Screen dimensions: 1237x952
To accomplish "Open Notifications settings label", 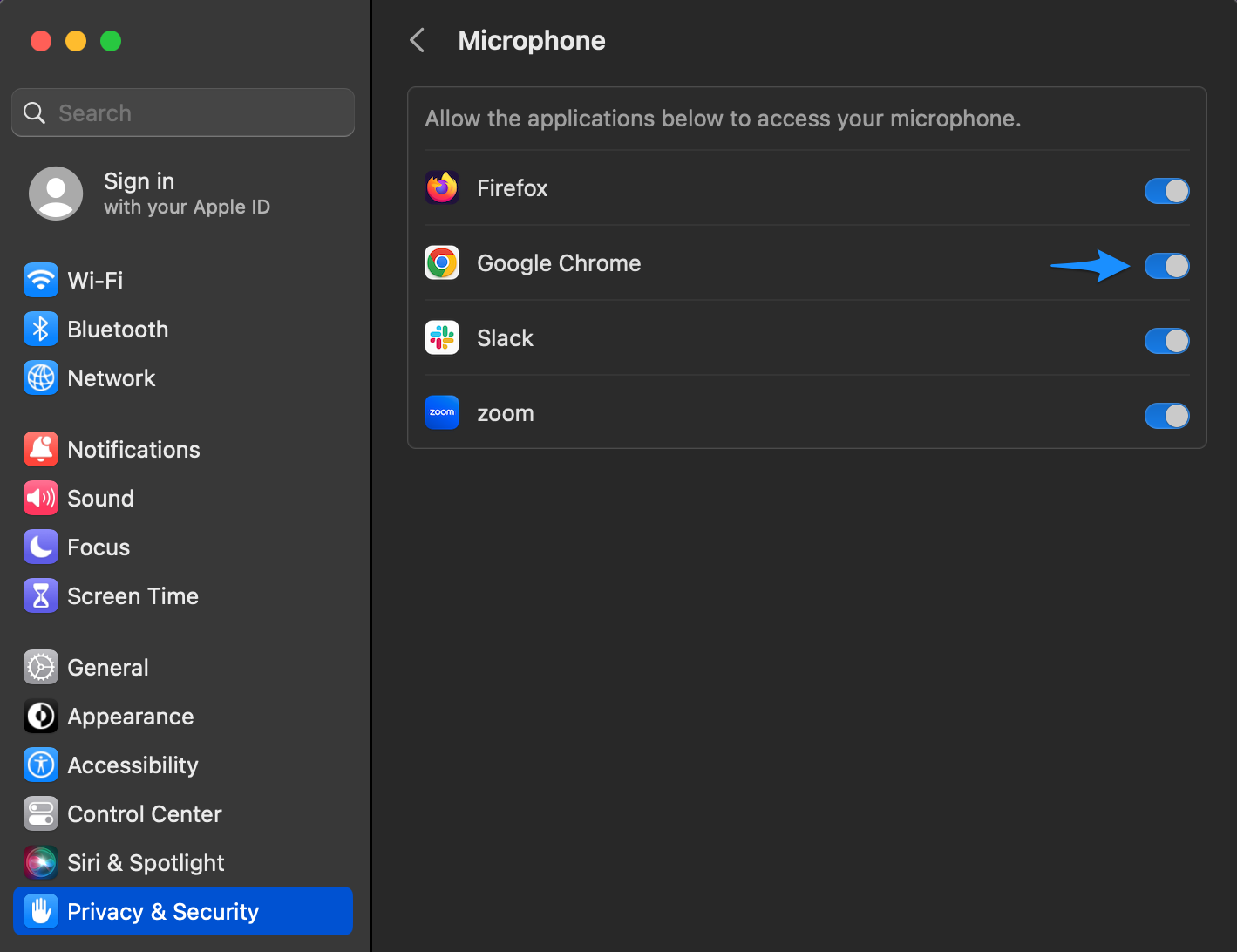I will [x=133, y=450].
